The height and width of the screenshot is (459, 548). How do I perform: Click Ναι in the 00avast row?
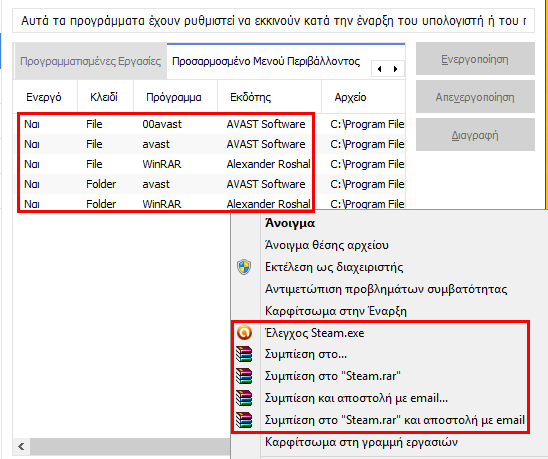[32, 124]
